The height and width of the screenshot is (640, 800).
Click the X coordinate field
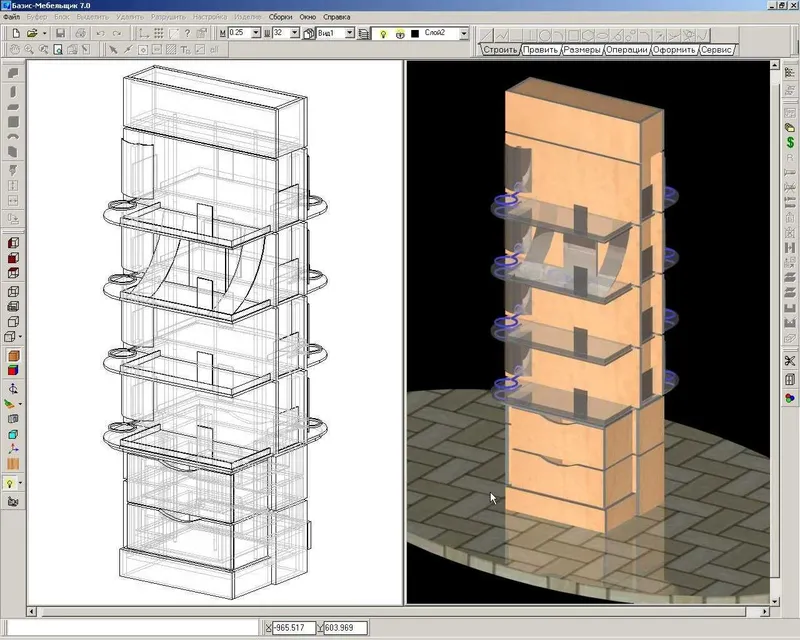tap(294, 628)
